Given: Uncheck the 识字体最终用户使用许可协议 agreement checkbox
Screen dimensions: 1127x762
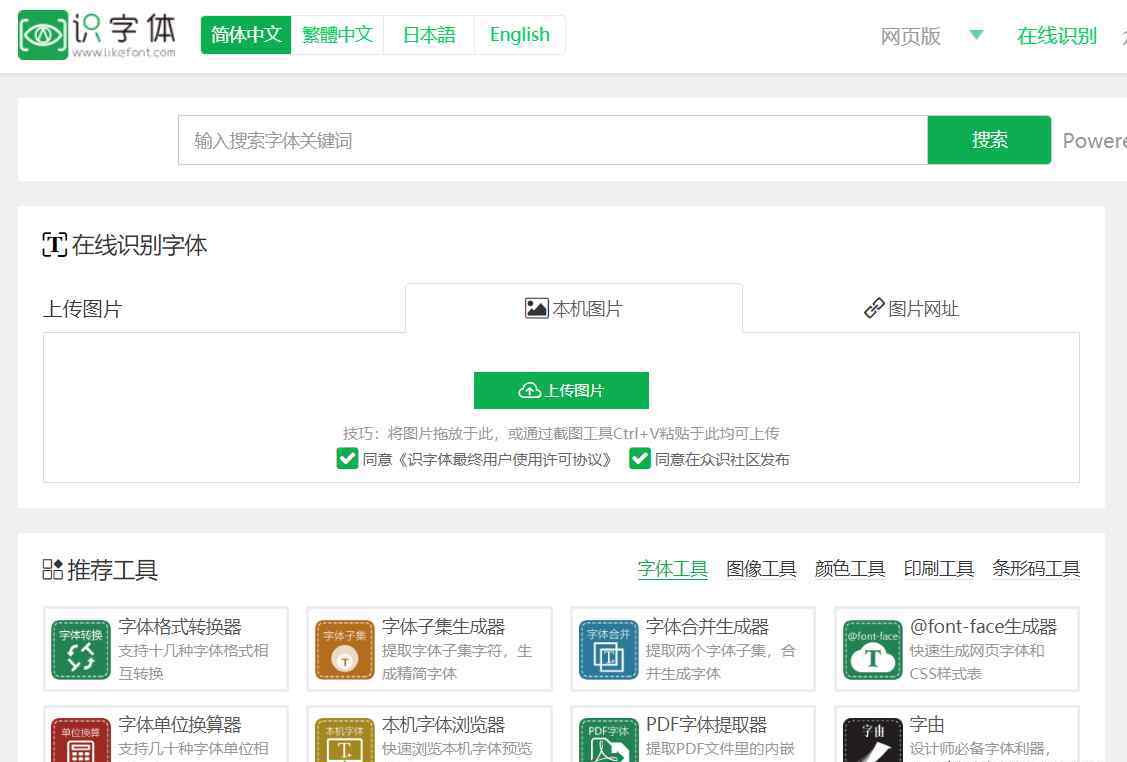Looking at the screenshot, I should [x=347, y=459].
